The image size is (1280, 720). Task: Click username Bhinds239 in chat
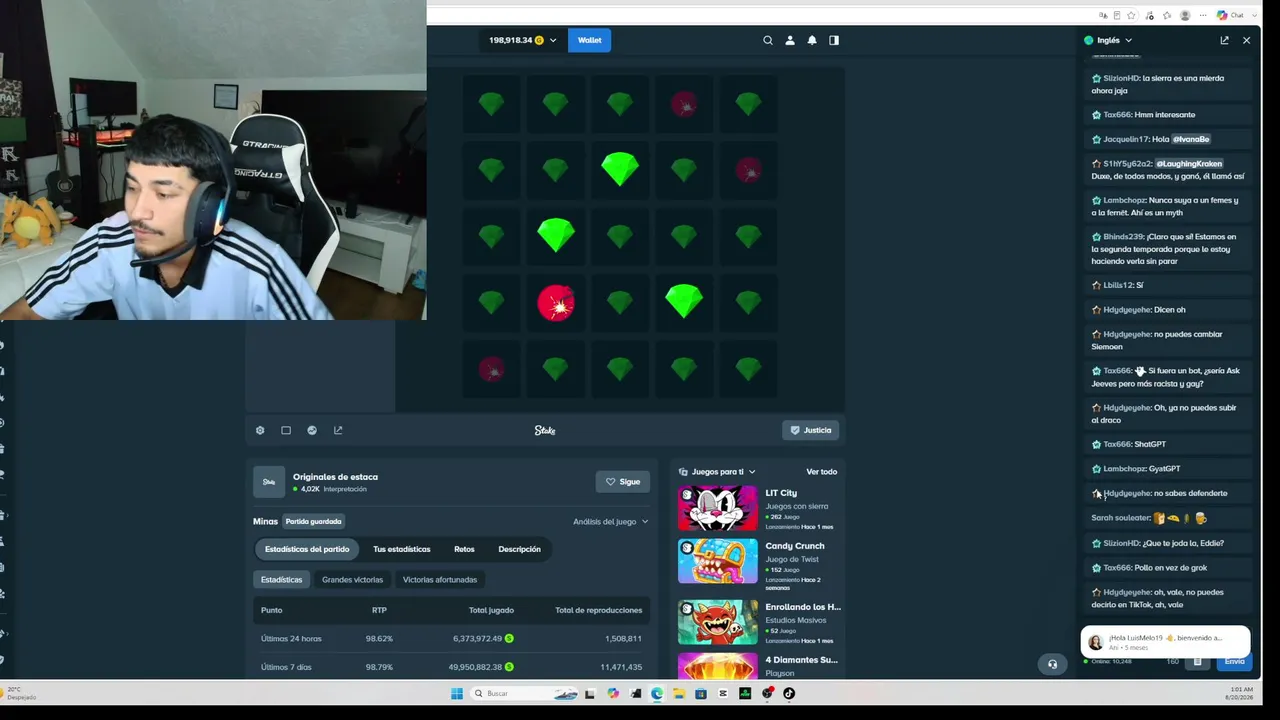[1124, 237]
